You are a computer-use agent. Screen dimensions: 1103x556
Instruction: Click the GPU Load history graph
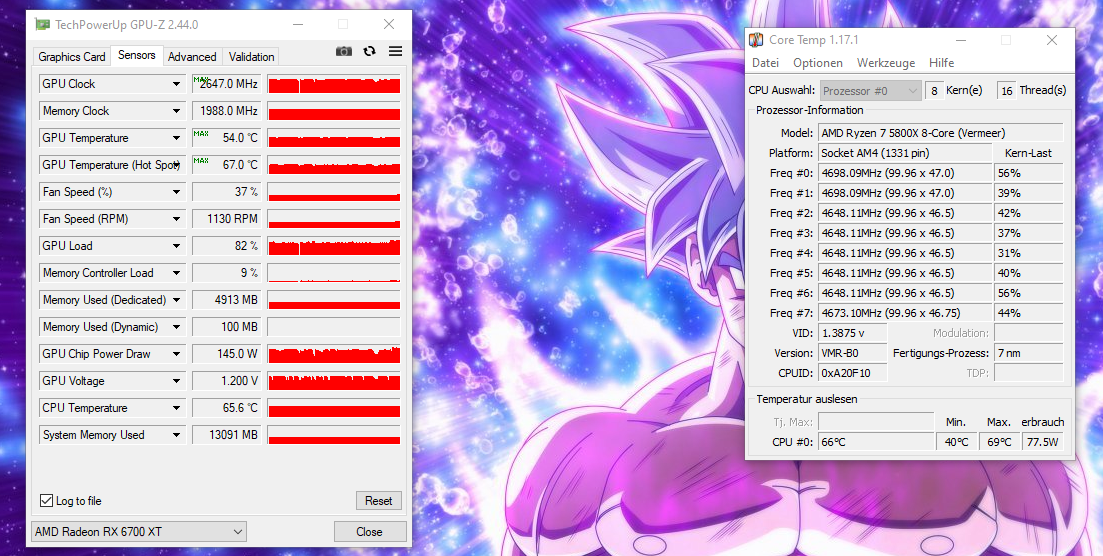(333, 246)
